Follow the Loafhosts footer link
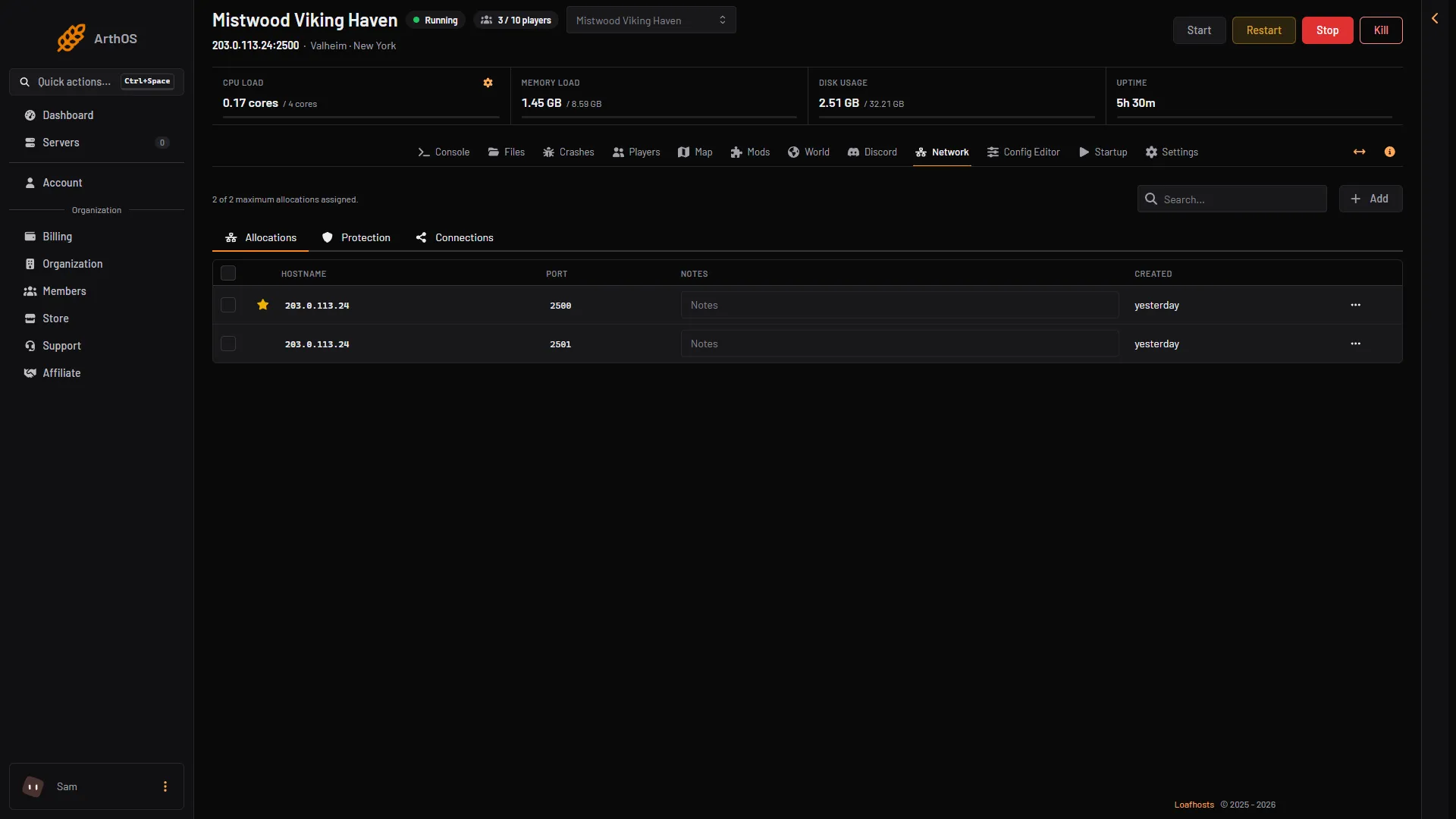Viewport: 1456px width, 819px height. pos(1194,805)
